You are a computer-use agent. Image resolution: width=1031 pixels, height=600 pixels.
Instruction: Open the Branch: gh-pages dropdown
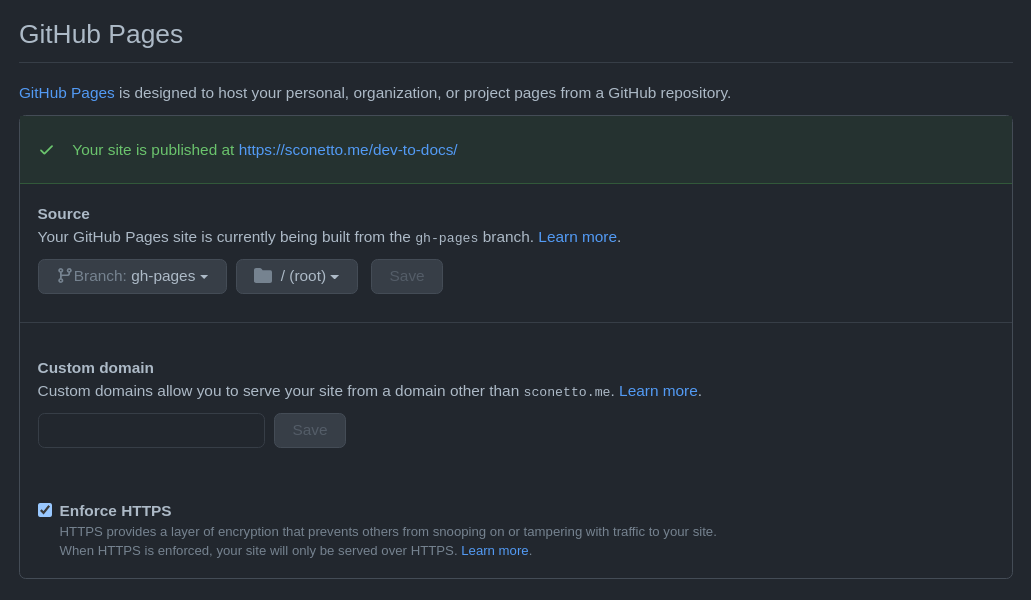coord(132,275)
